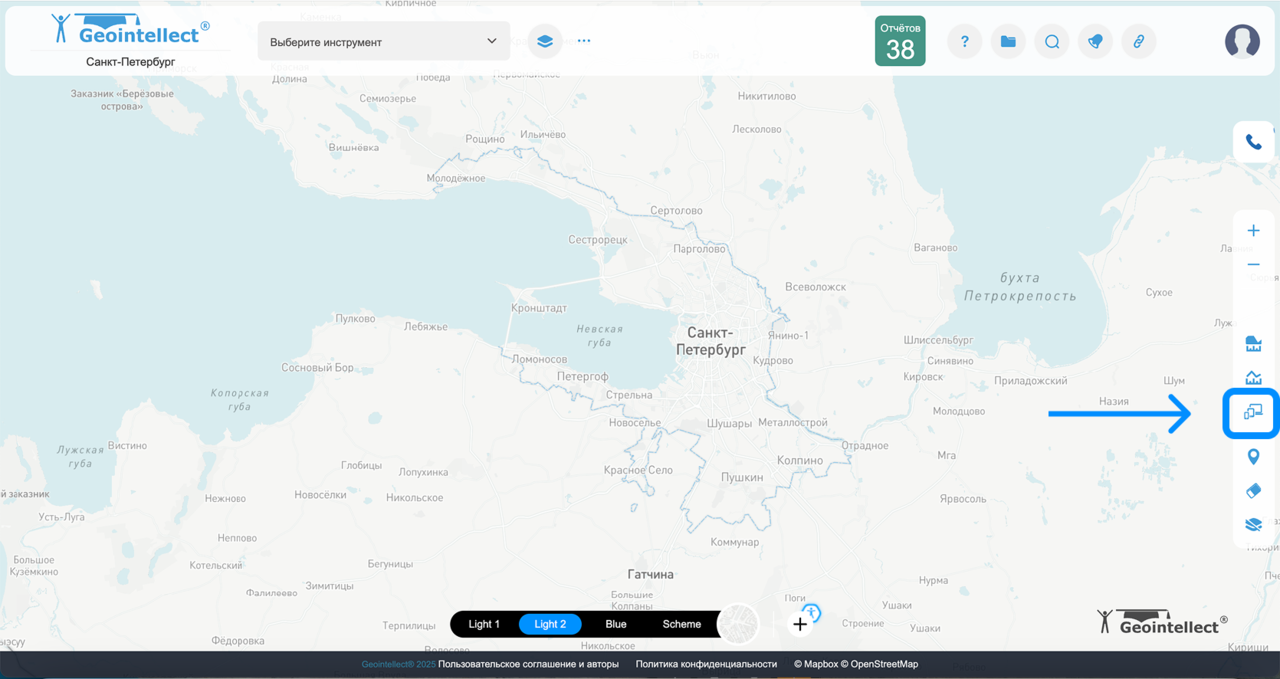Open the user profile avatar
Viewport: 1280px width, 679px height.
point(1242,41)
